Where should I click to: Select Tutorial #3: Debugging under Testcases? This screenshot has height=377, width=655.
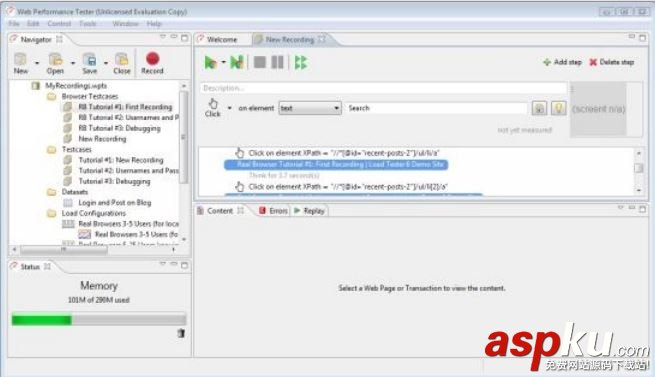(x=114, y=181)
